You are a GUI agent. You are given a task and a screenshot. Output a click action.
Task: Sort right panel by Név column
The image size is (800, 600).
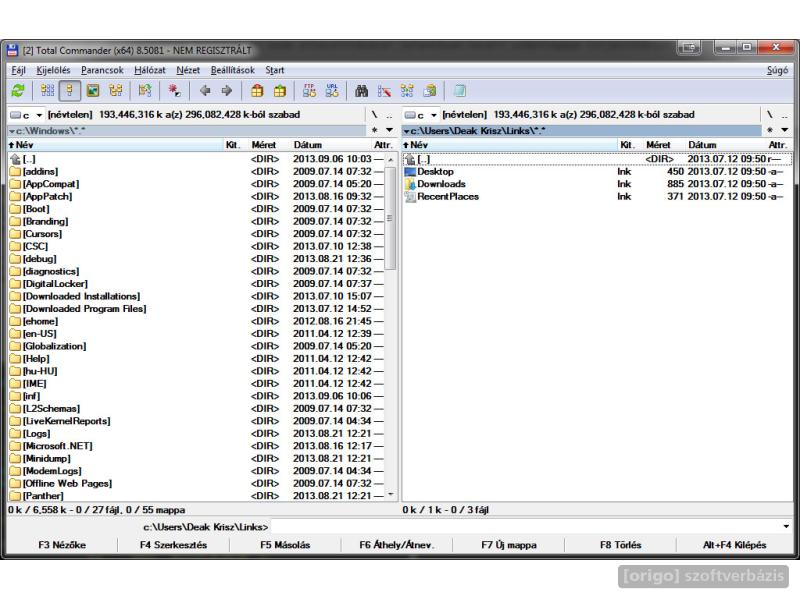click(510, 145)
